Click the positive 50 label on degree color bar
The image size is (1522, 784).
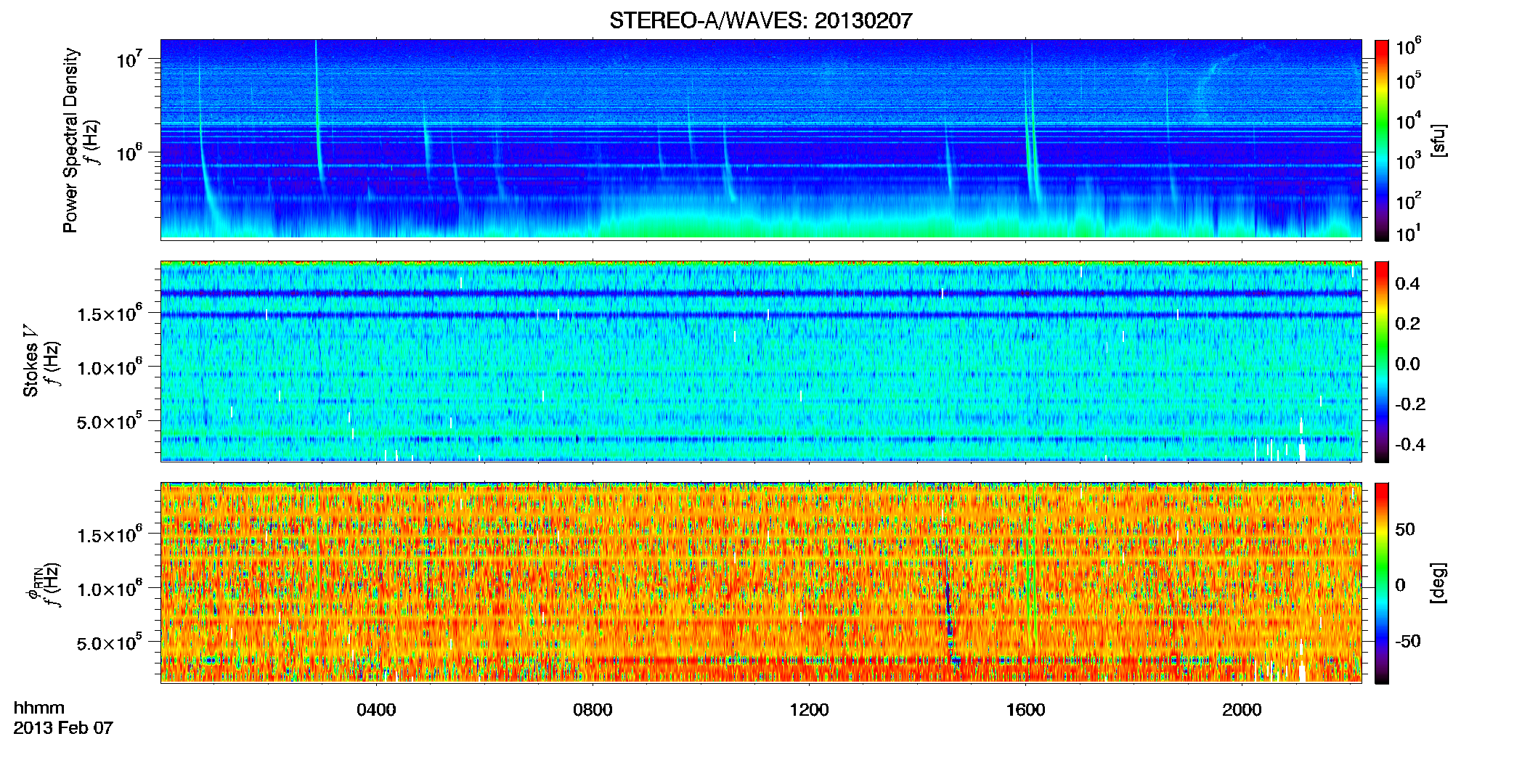pos(1405,529)
